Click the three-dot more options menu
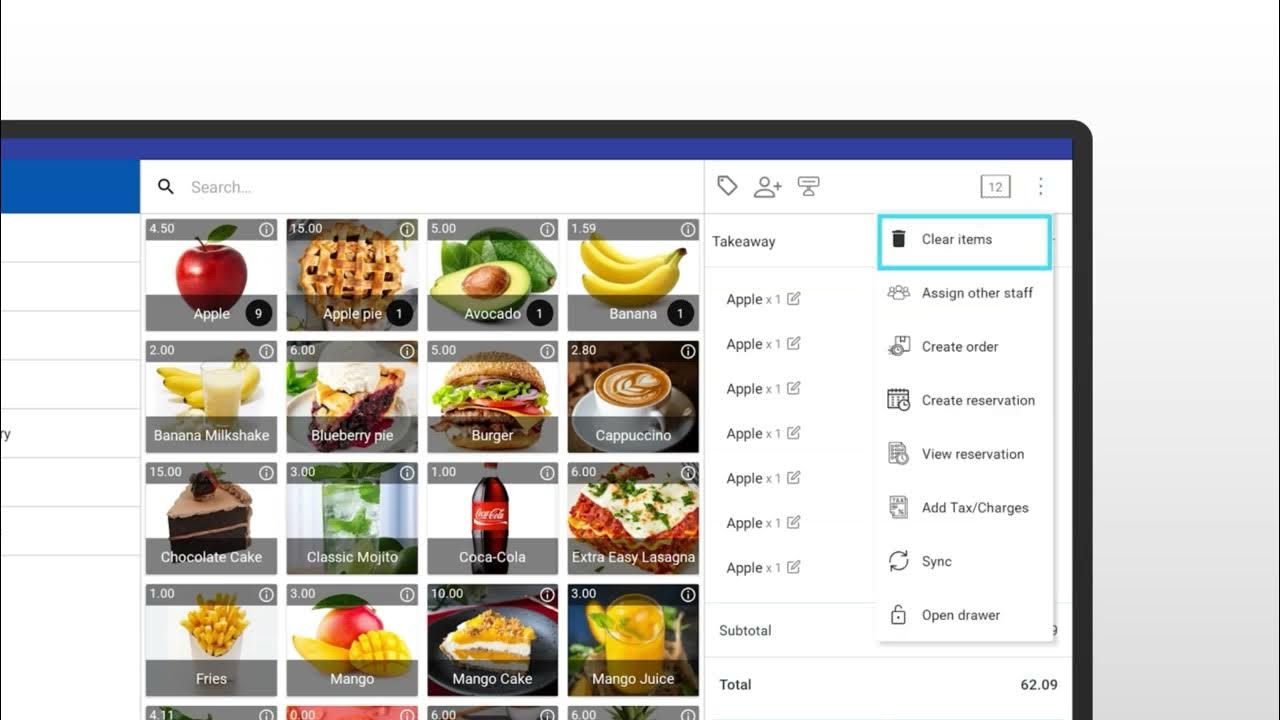The width and height of the screenshot is (1280, 720). [1040, 187]
